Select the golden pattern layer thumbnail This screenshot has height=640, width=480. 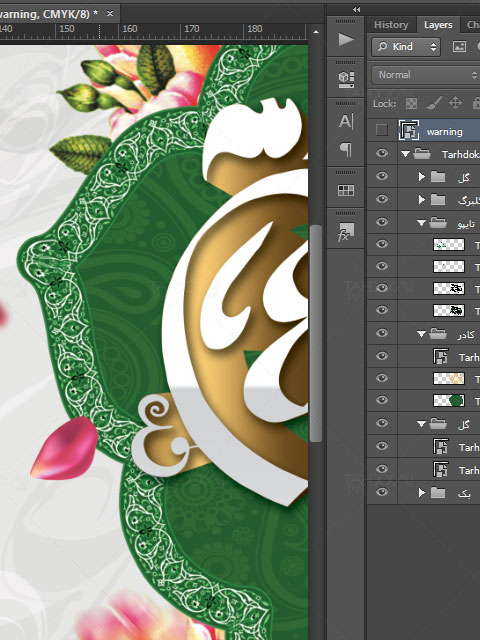tap(449, 378)
